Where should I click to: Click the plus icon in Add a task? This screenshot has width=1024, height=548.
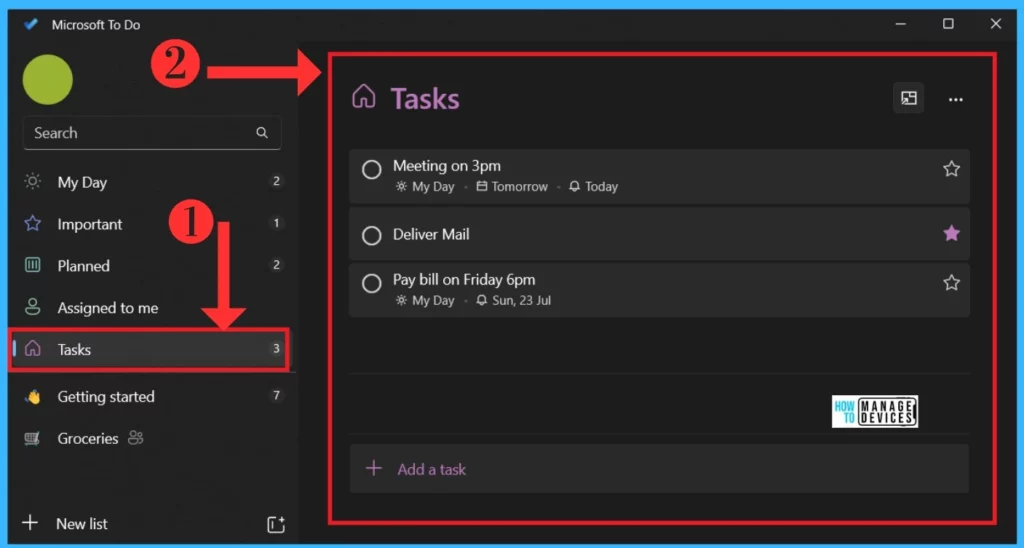374,468
